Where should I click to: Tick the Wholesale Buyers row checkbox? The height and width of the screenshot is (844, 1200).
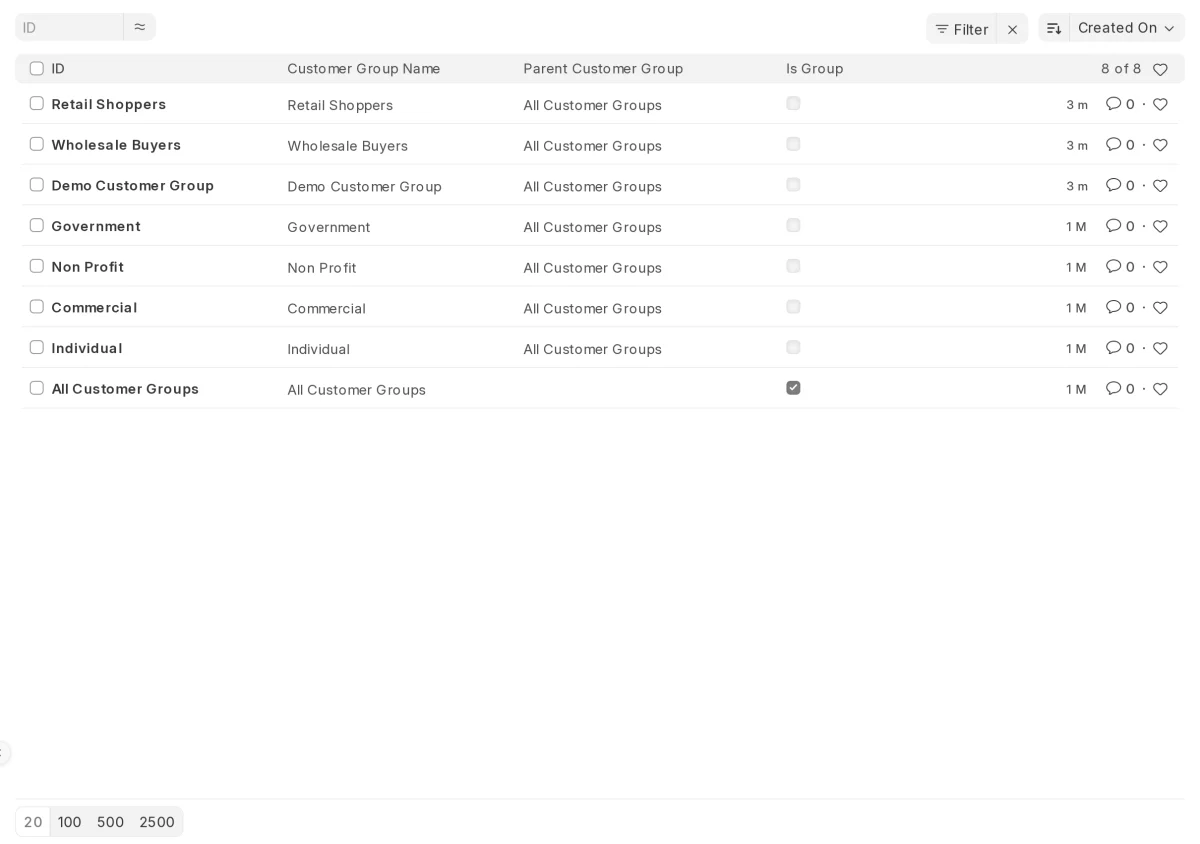pos(37,144)
